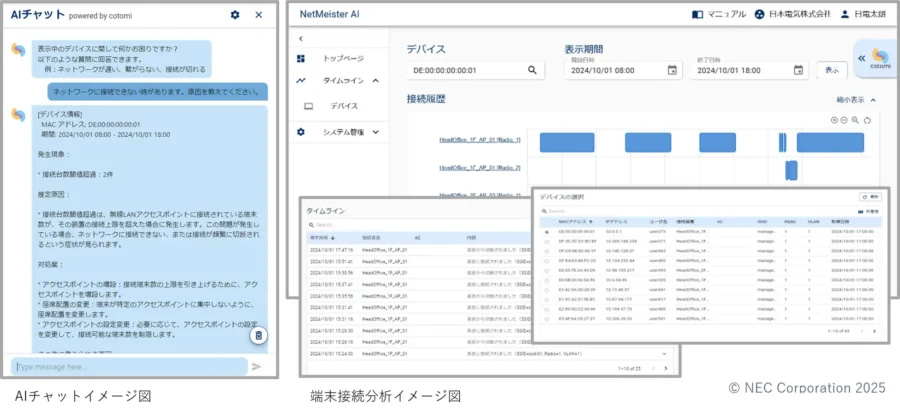Click the refresh button in device selection
Image resolution: width=900 pixels, height=418 pixels.
coord(870,197)
